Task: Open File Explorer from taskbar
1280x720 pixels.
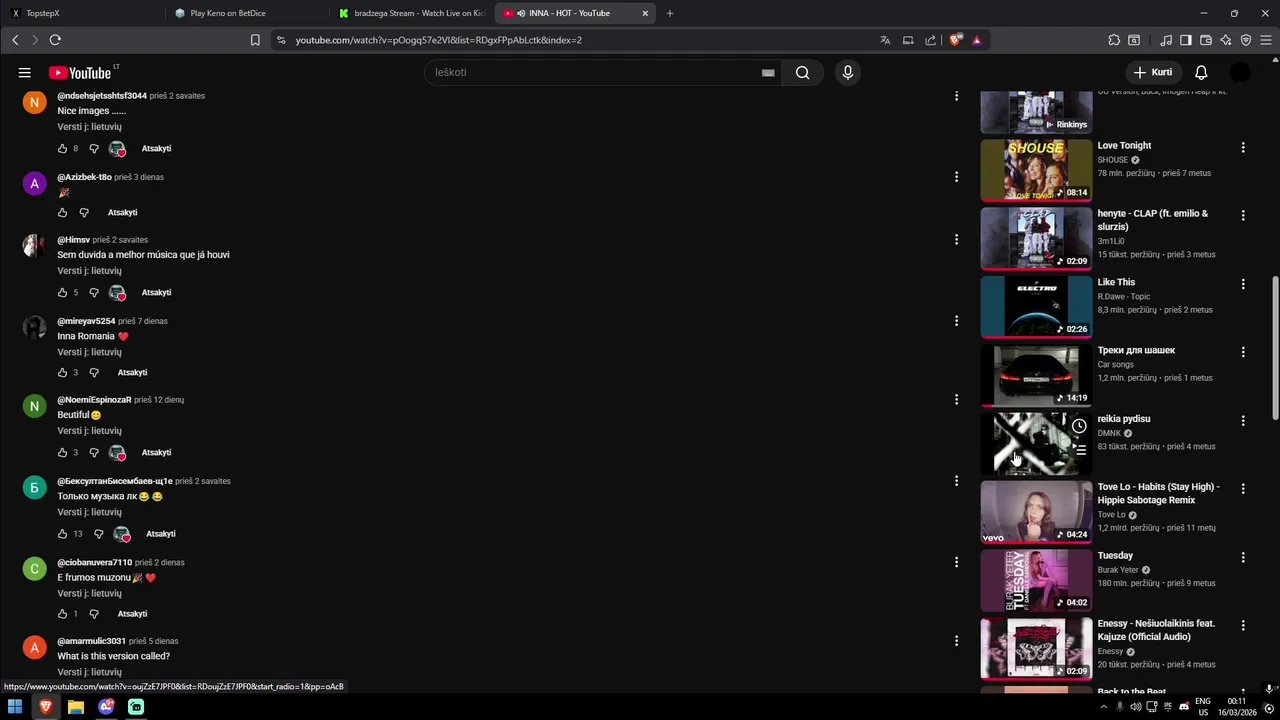Action: [75, 707]
